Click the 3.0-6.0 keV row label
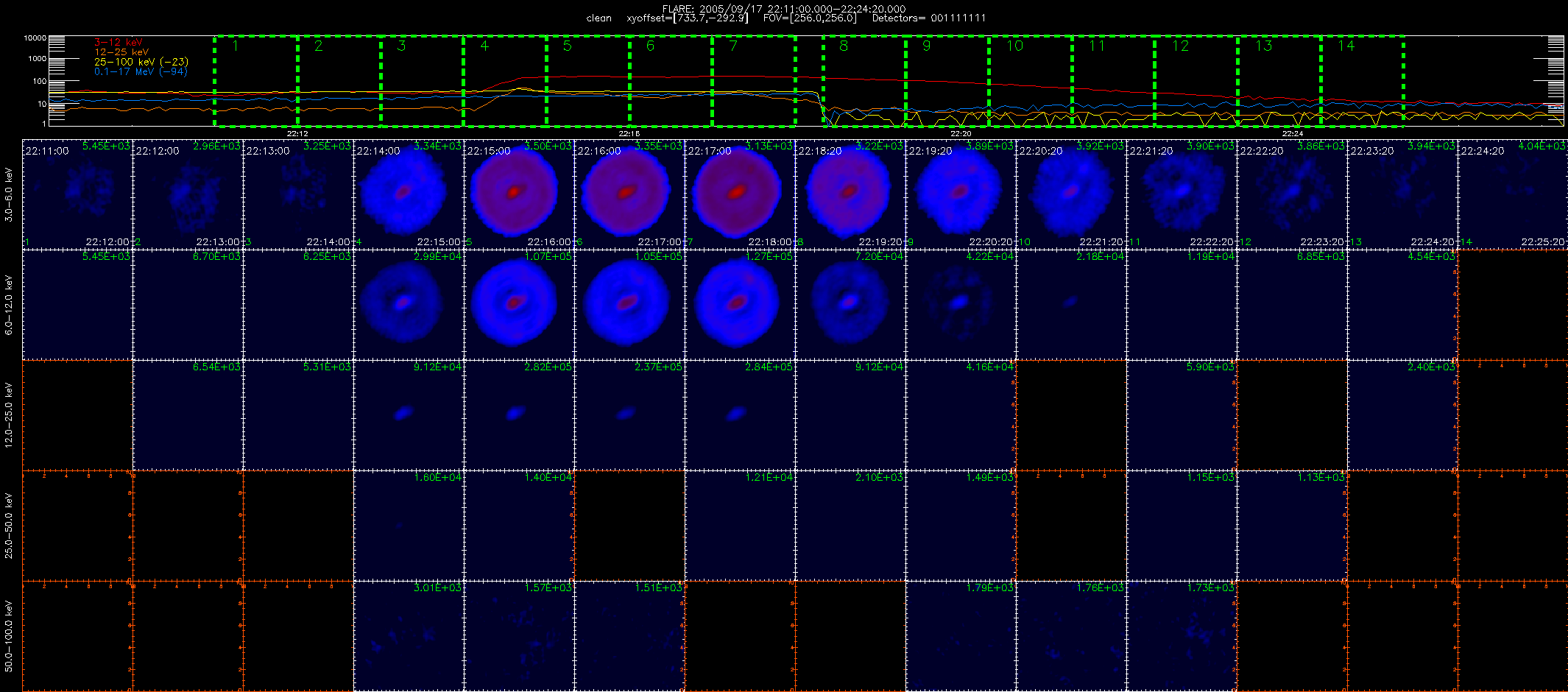This screenshot has height=692, width=1568. click(9, 195)
